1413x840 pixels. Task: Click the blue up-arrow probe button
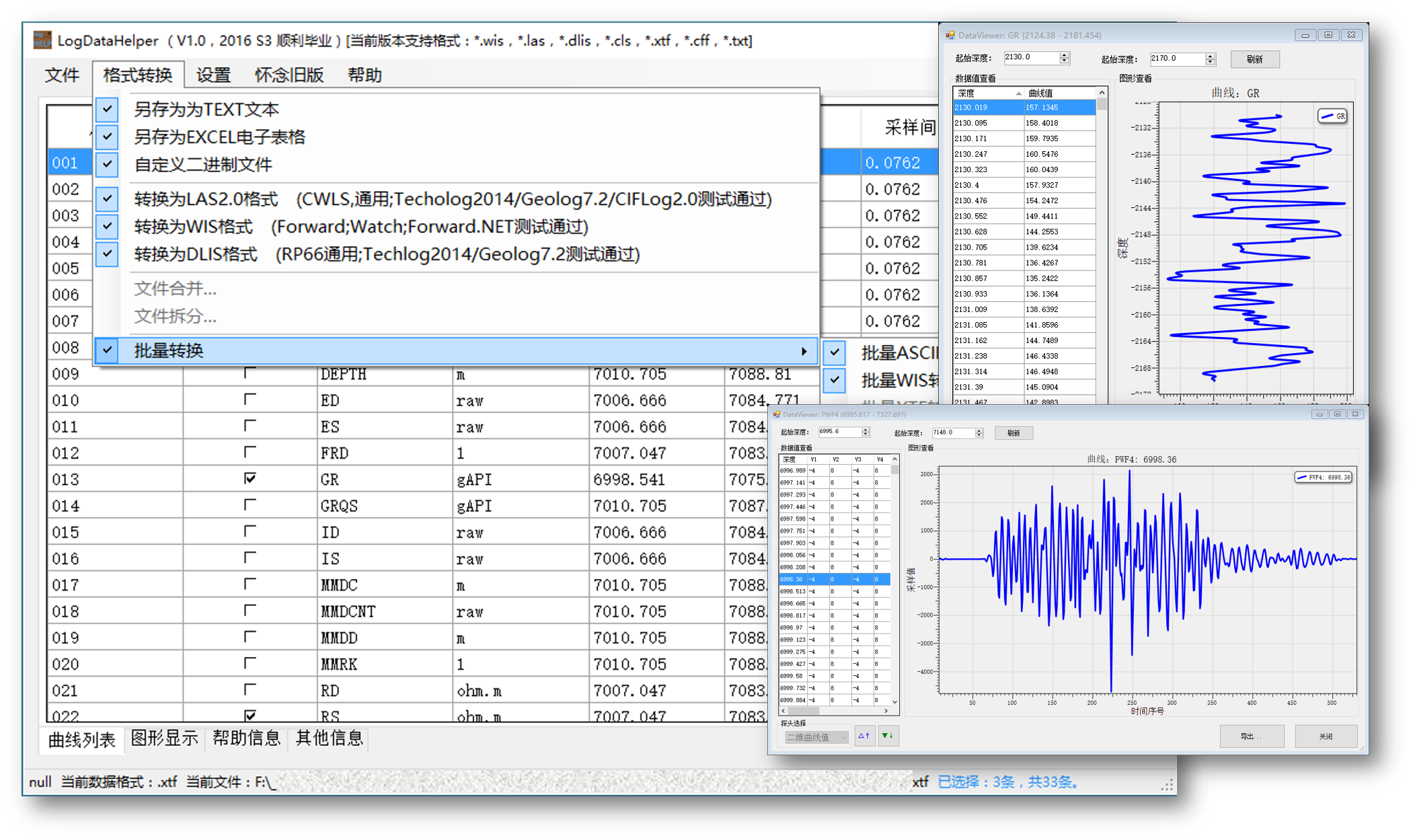point(864,736)
